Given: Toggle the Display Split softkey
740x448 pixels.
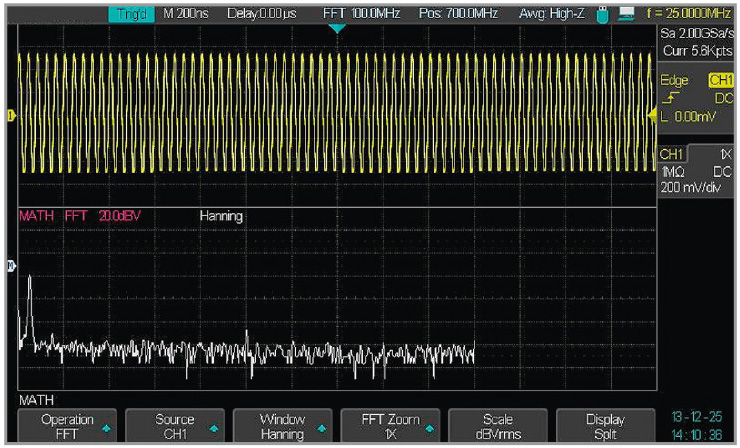Looking at the screenshot, I should pyautogui.click(x=604, y=427).
